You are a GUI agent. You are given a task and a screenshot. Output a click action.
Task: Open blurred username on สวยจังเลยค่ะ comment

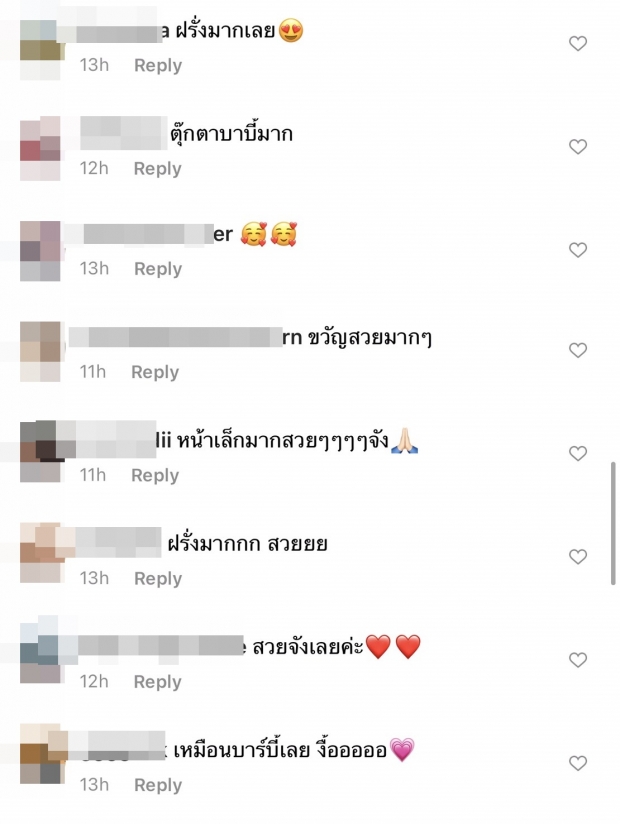(160, 645)
